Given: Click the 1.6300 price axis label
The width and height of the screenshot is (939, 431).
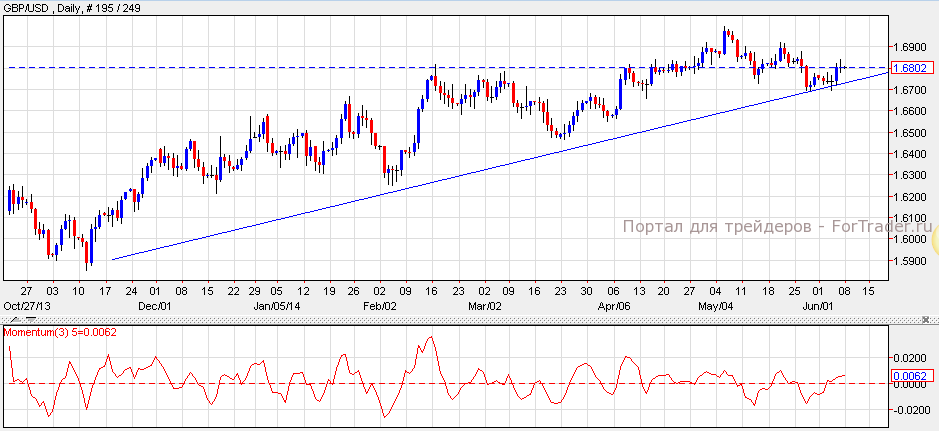Looking at the screenshot, I should coord(911,176).
